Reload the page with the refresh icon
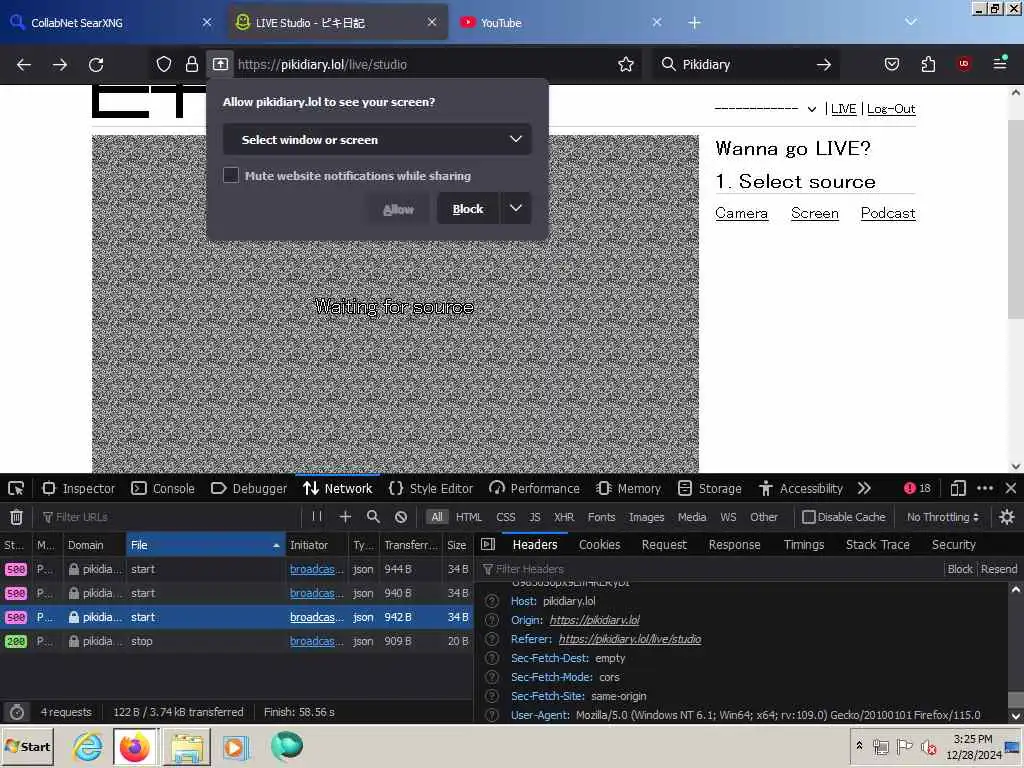The image size is (1024, 768). 96,65
